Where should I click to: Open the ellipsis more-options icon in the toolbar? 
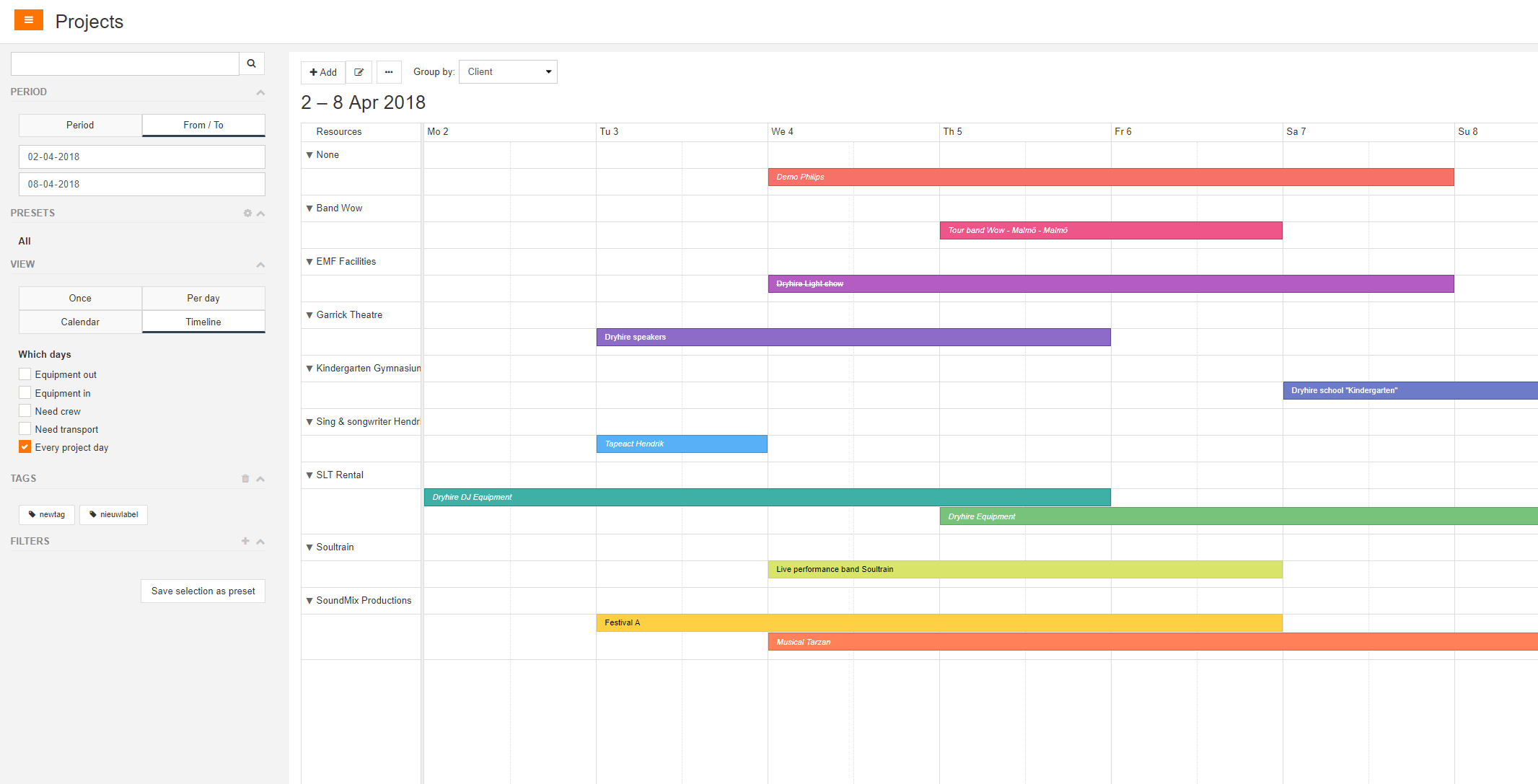coord(389,72)
